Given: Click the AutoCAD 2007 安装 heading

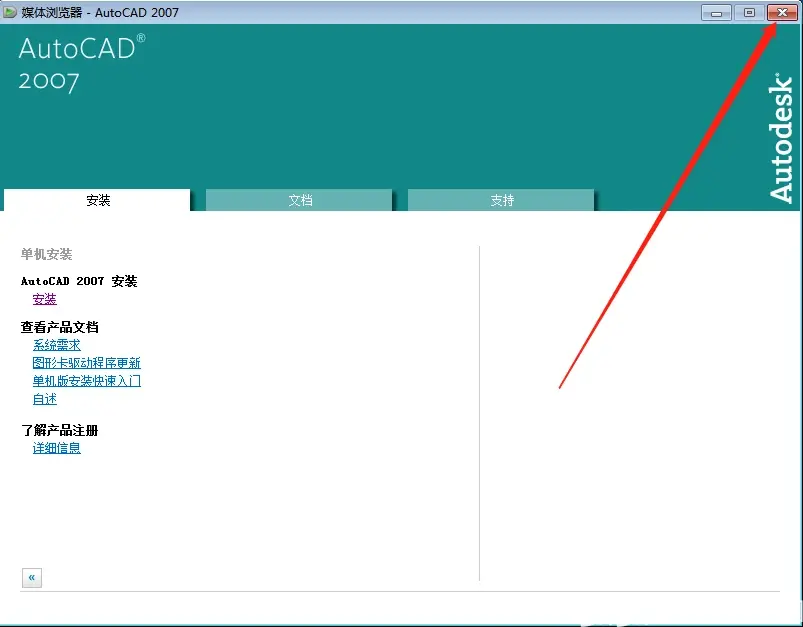Looking at the screenshot, I should pos(79,281).
